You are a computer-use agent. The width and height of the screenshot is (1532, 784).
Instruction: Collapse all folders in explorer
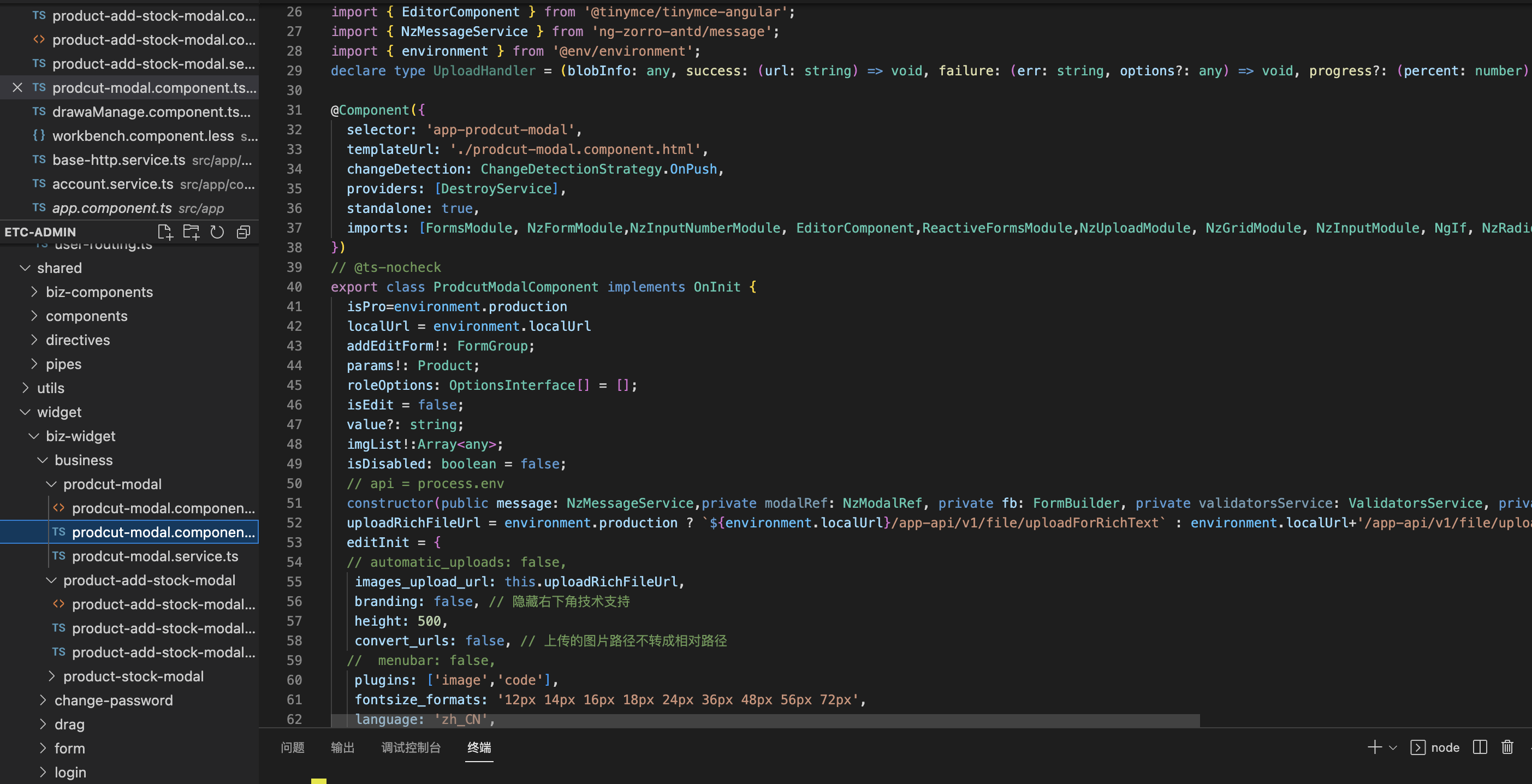[x=244, y=232]
